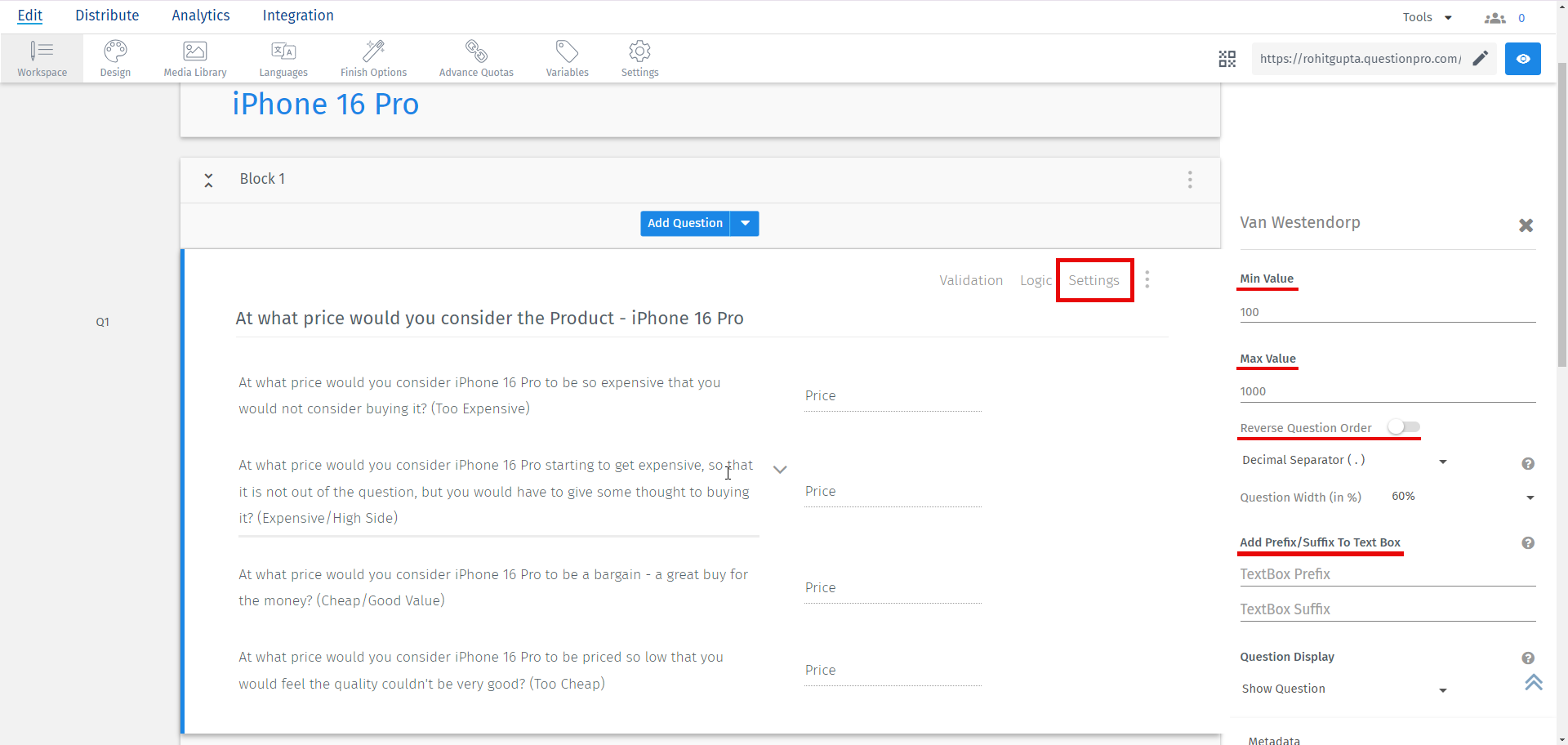Open the Design palette icon

point(115,51)
